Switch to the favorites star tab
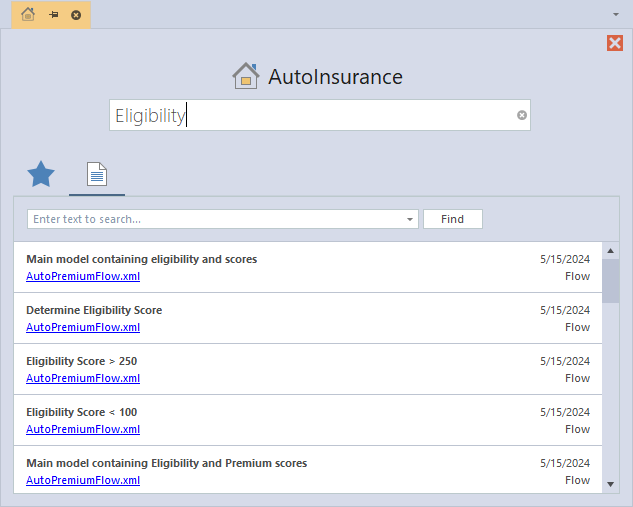The image size is (633, 507). (x=41, y=174)
